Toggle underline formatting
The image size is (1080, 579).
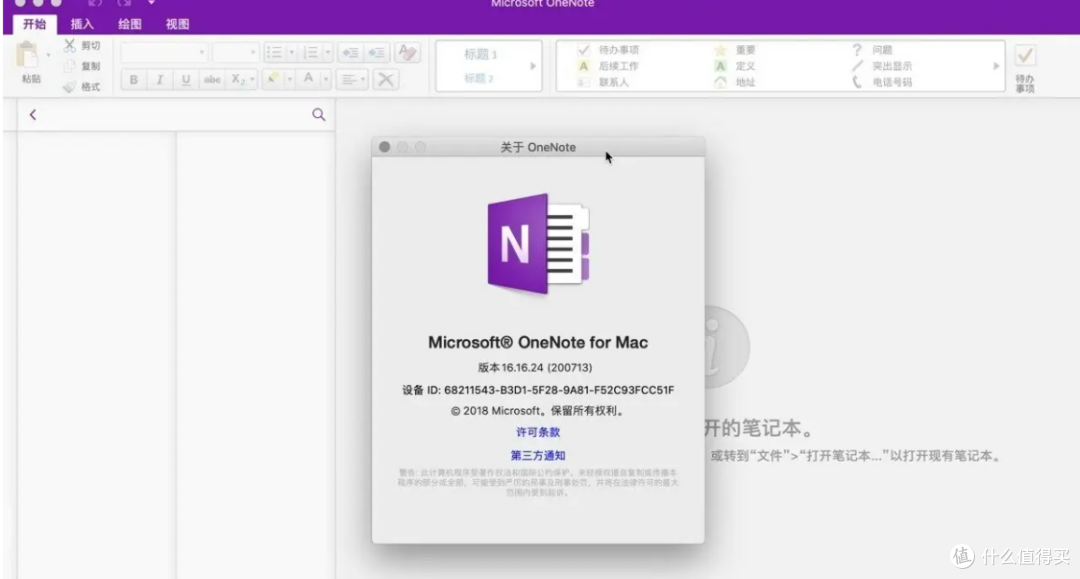tap(186, 79)
